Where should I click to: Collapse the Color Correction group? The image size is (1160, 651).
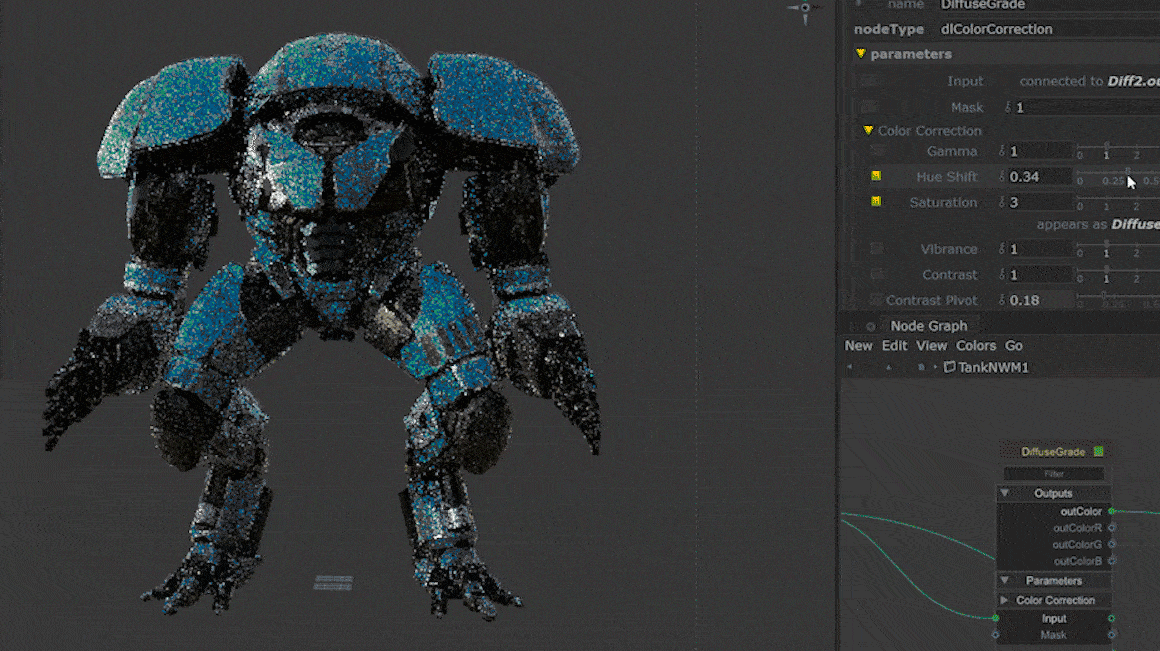click(869, 131)
